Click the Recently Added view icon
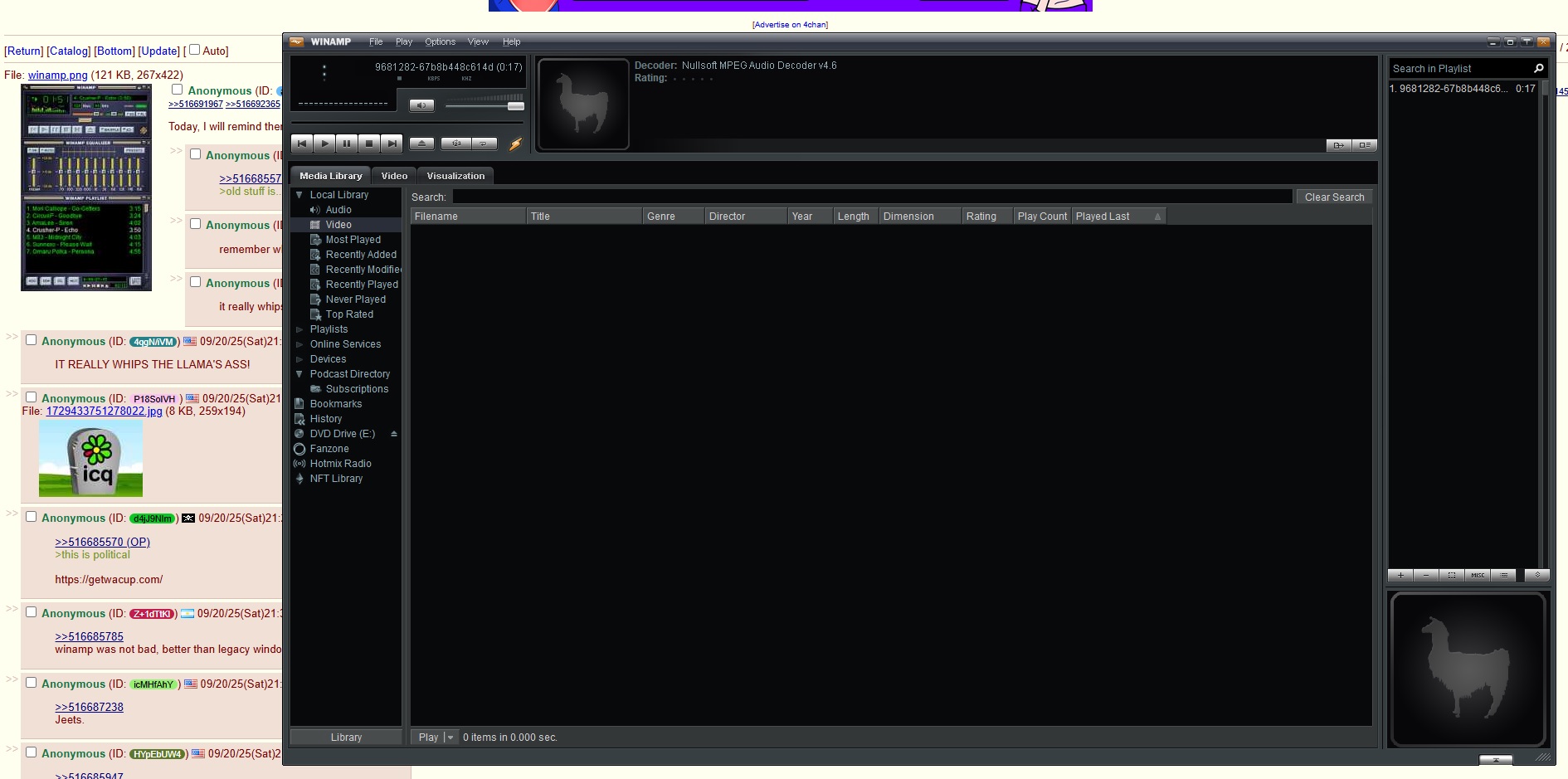The width and height of the screenshot is (1568, 779). [315, 255]
